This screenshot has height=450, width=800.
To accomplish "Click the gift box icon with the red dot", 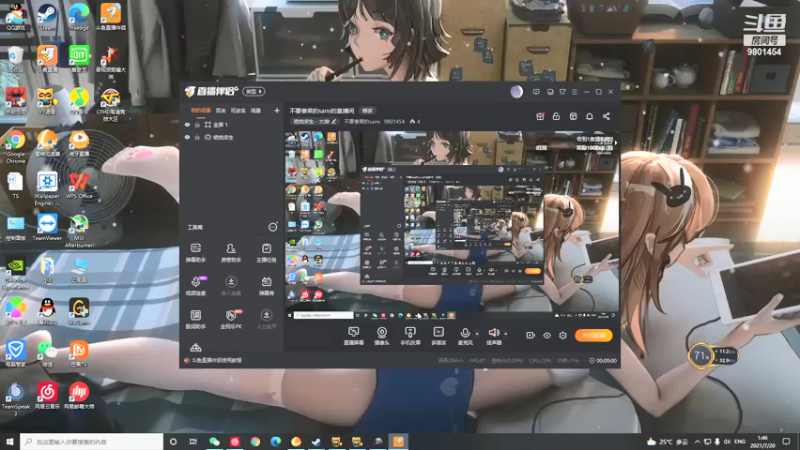I will (540, 116).
